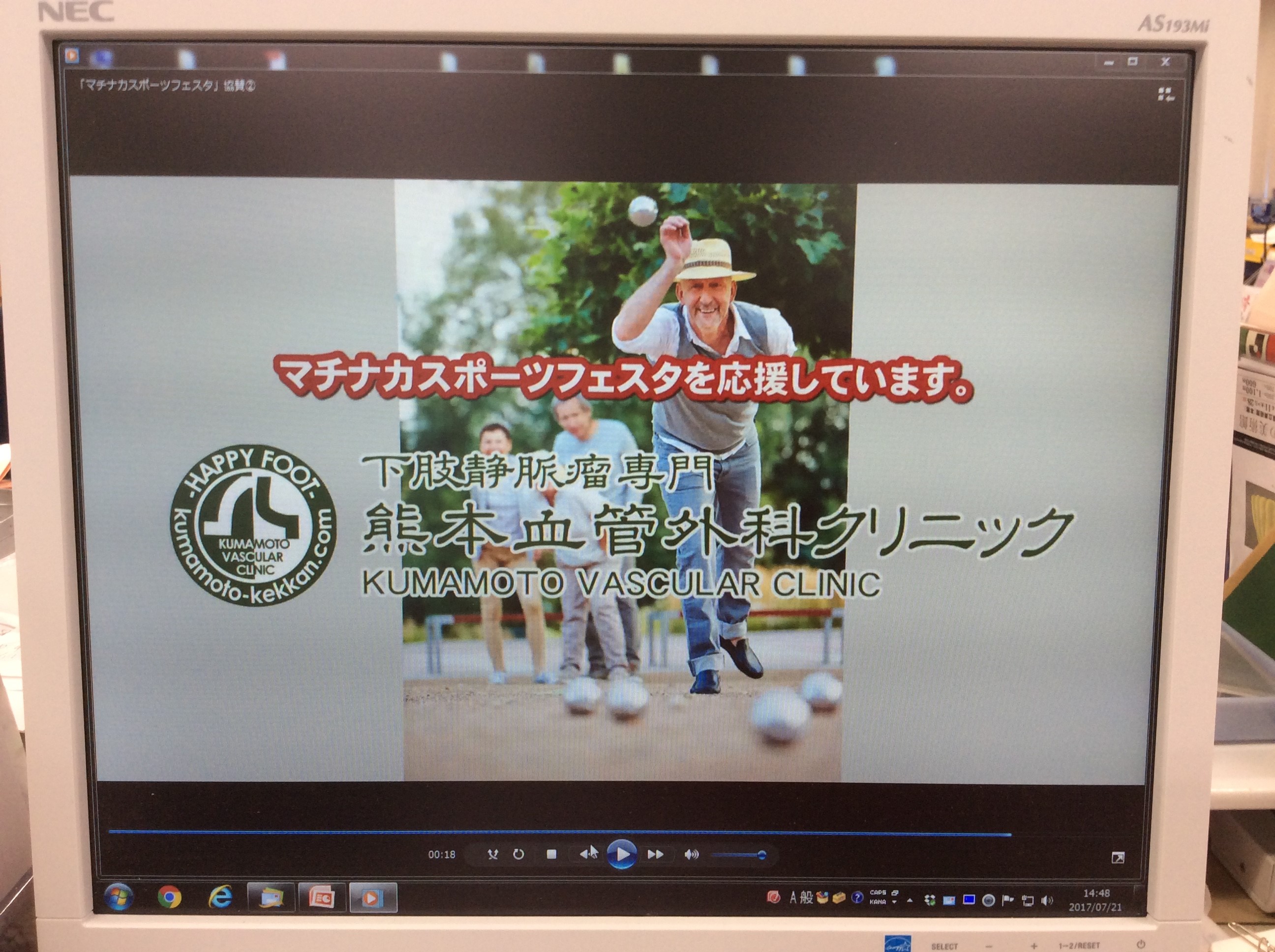This screenshot has width=1275, height=952.
Task: Click the IME conversion mode 般 indicator
Action: coord(806,897)
